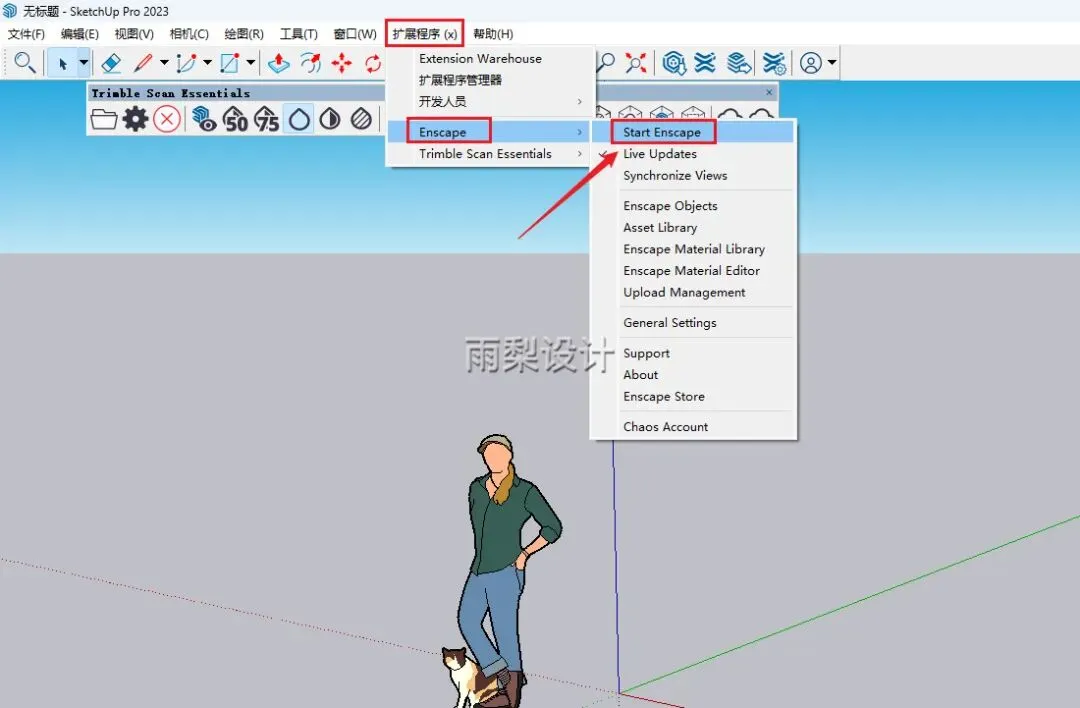Open the Rectangle tool dropdown arrow
The width and height of the screenshot is (1080, 708).
click(251, 63)
